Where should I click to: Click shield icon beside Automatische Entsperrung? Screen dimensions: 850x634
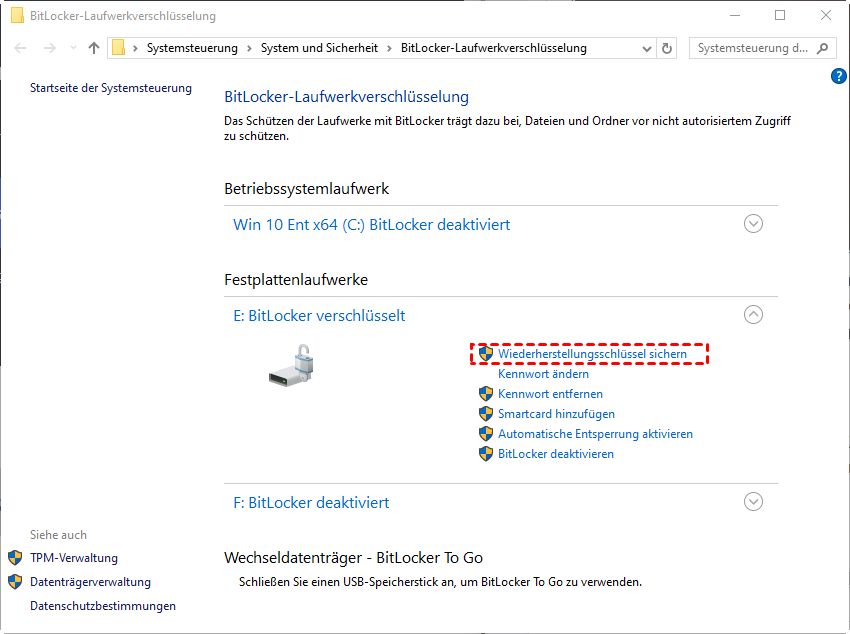pos(486,434)
